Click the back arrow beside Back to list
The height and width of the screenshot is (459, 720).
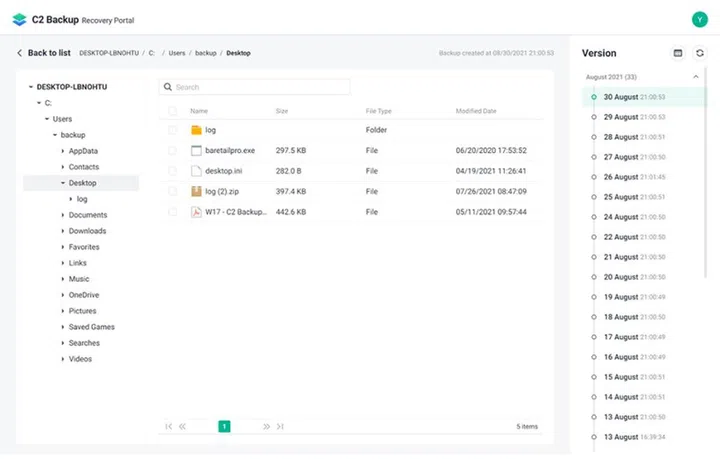(19, 53)
